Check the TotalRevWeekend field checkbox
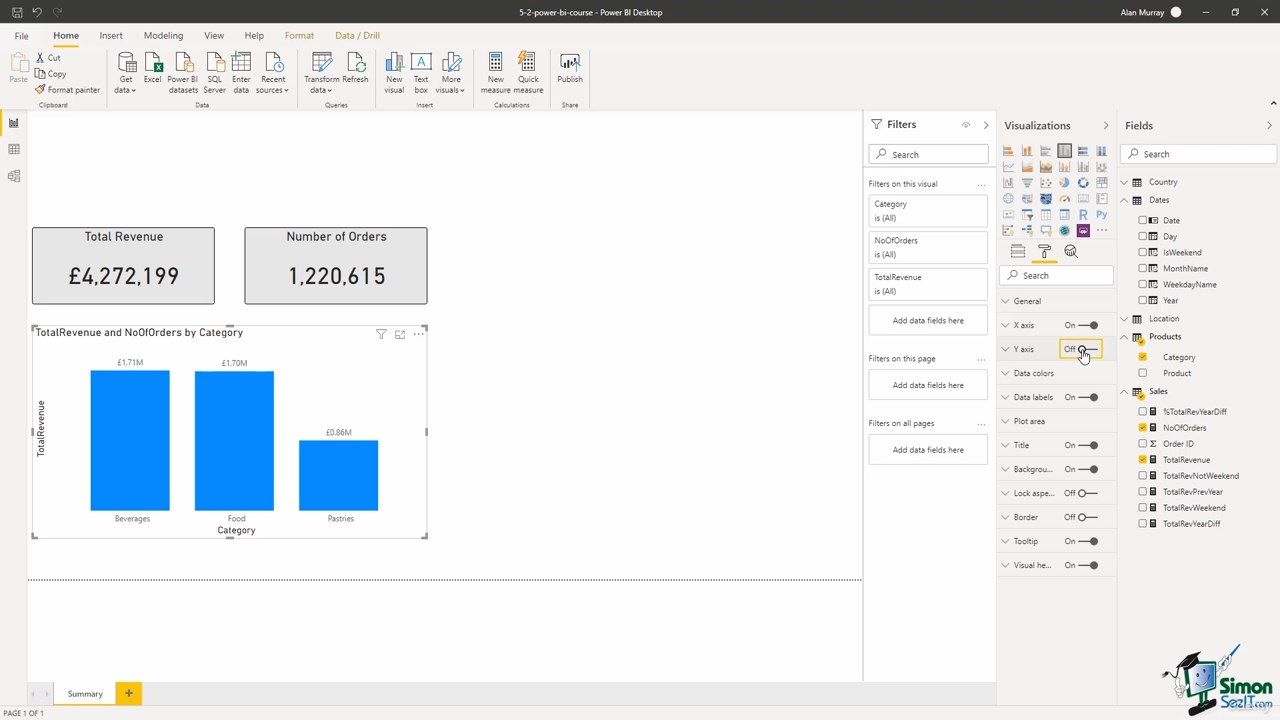1280x720 pixels. 1143,507
